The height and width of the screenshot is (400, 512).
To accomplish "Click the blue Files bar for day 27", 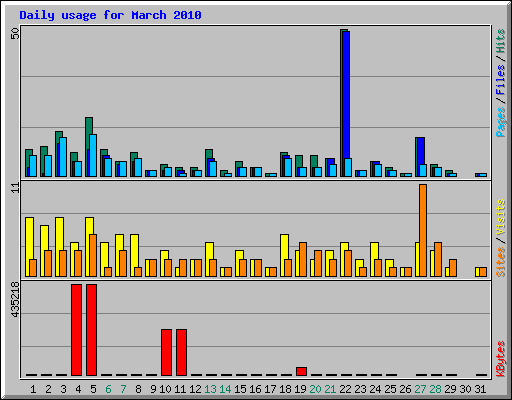I will point(421,151).
